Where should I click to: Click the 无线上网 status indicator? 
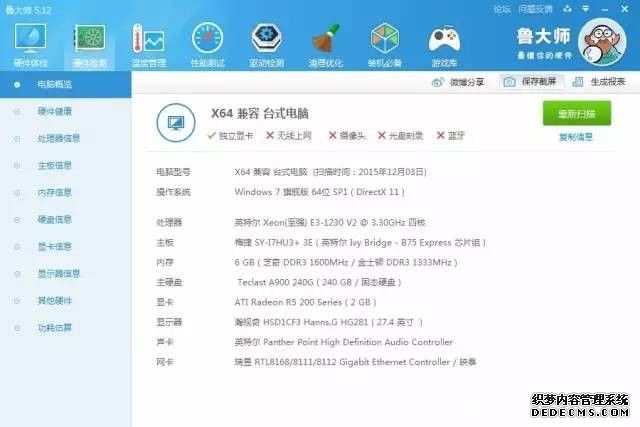point(289,136)
